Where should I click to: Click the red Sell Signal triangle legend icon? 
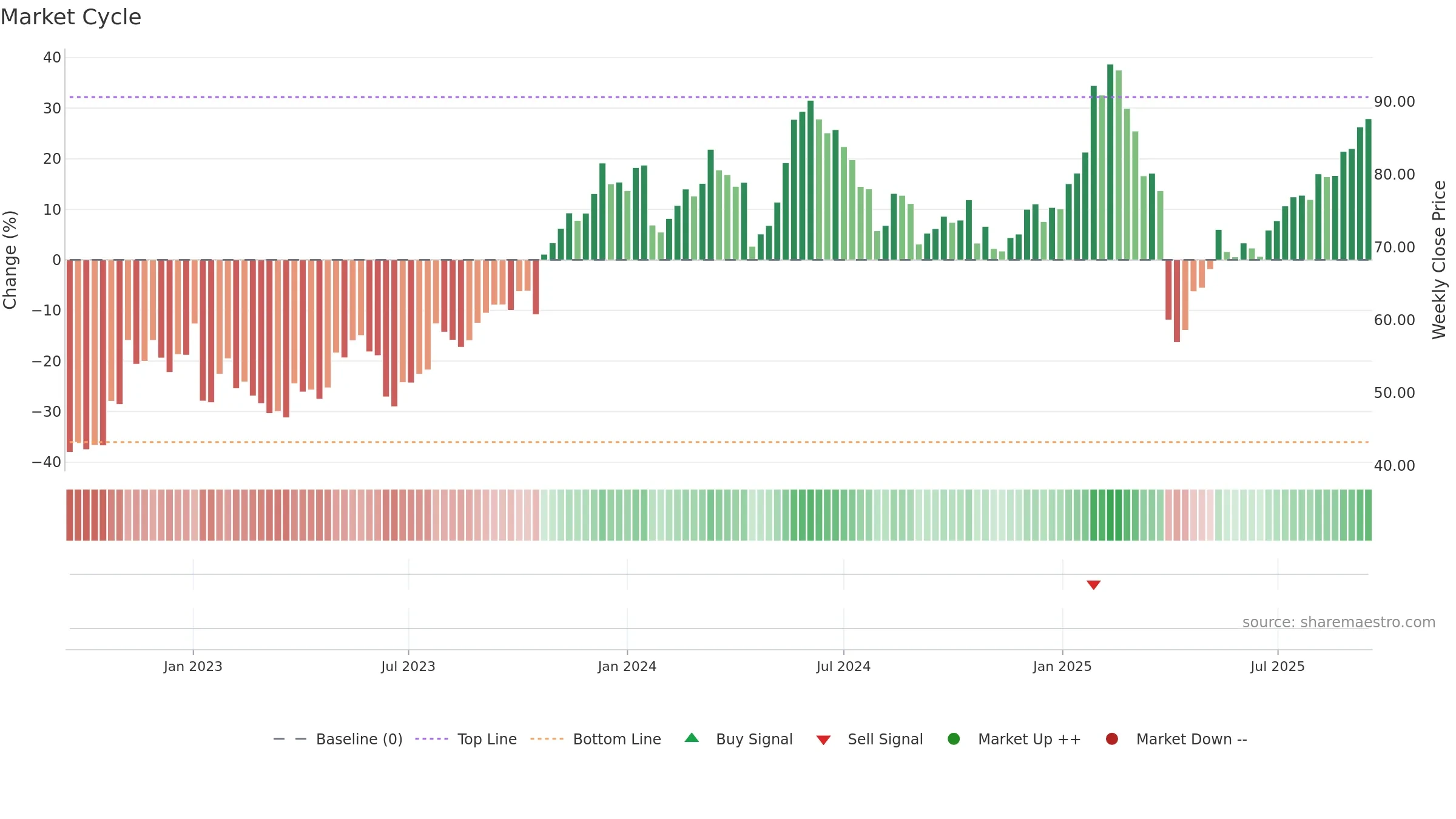pyautogui.click(x=823, y=740)
